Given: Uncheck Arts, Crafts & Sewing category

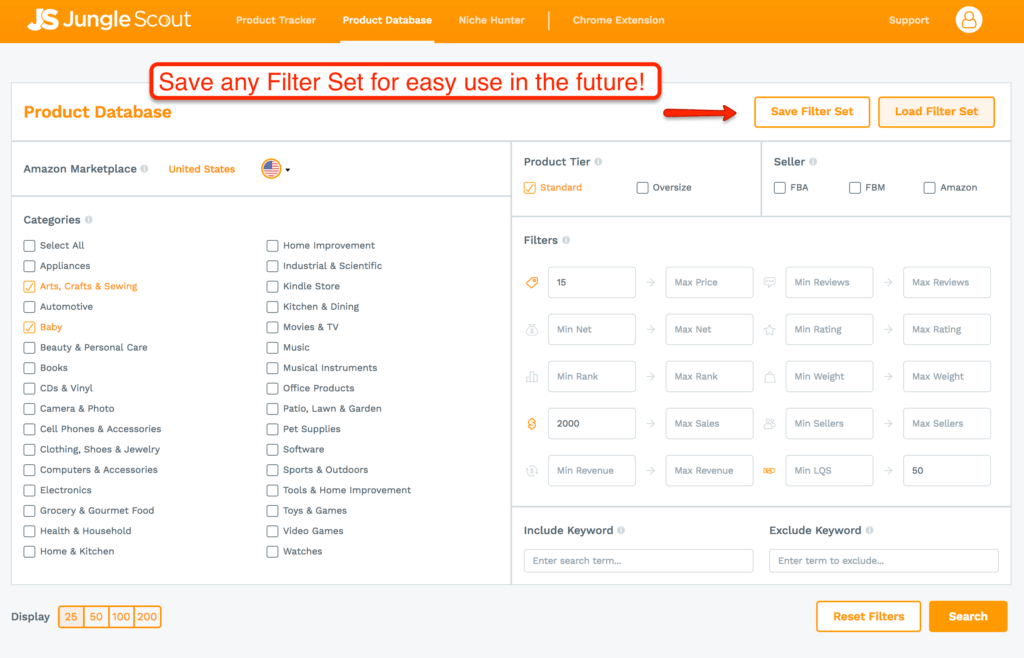Looking at the screenshot, I should (x=29, y=287).
